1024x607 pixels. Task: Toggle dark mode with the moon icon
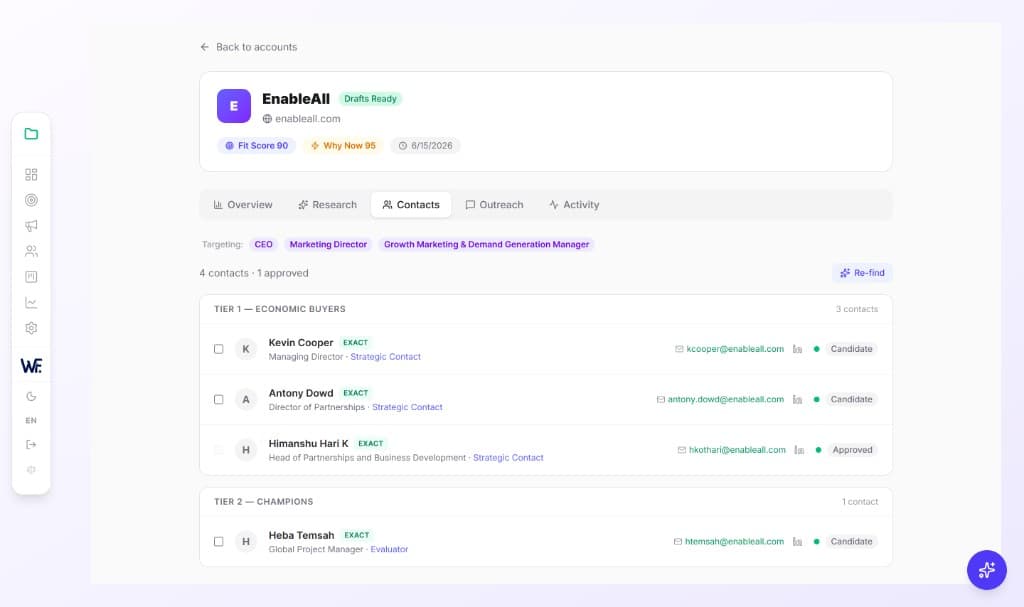31,397
